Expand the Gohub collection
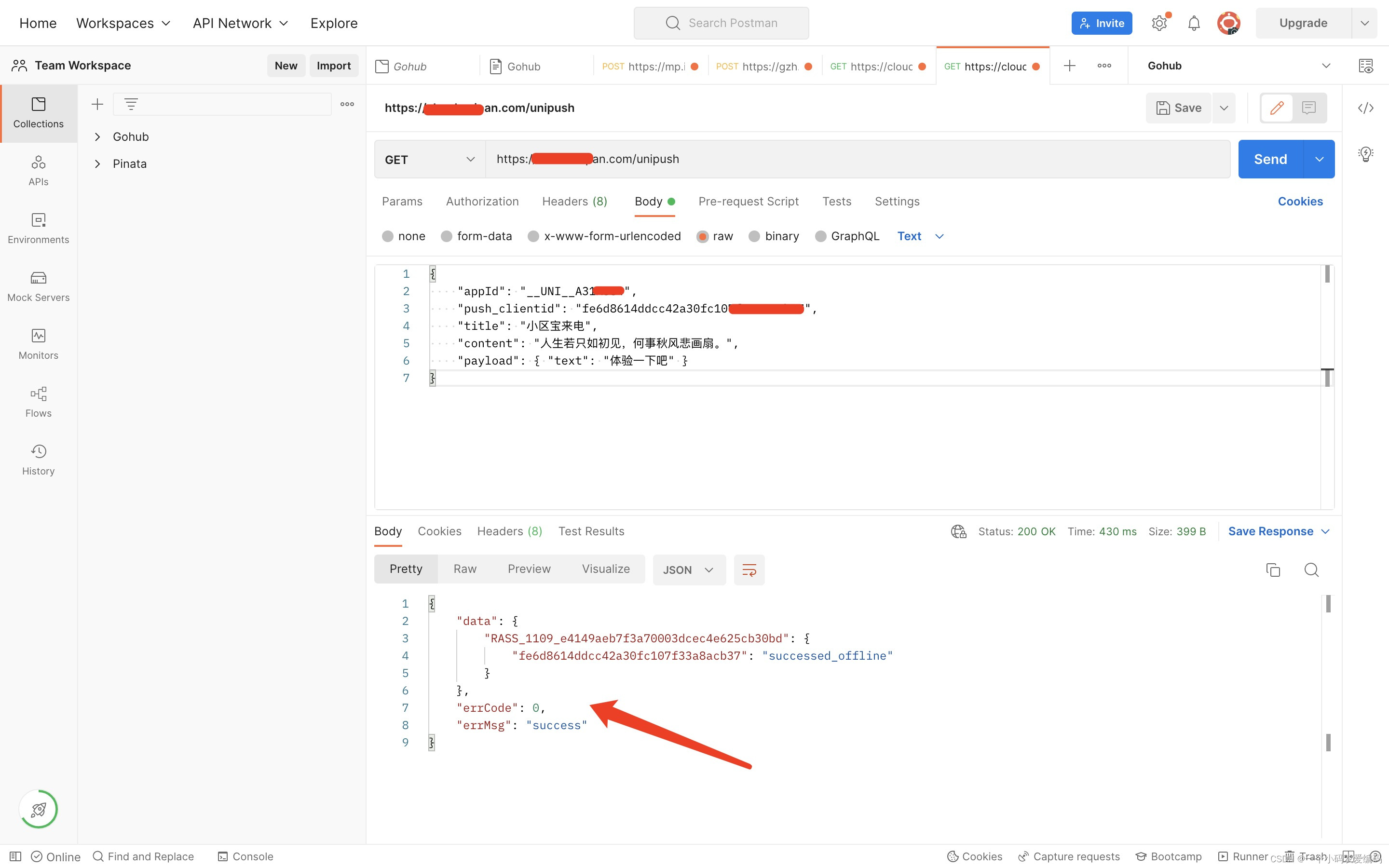 [x=97, y=136]
